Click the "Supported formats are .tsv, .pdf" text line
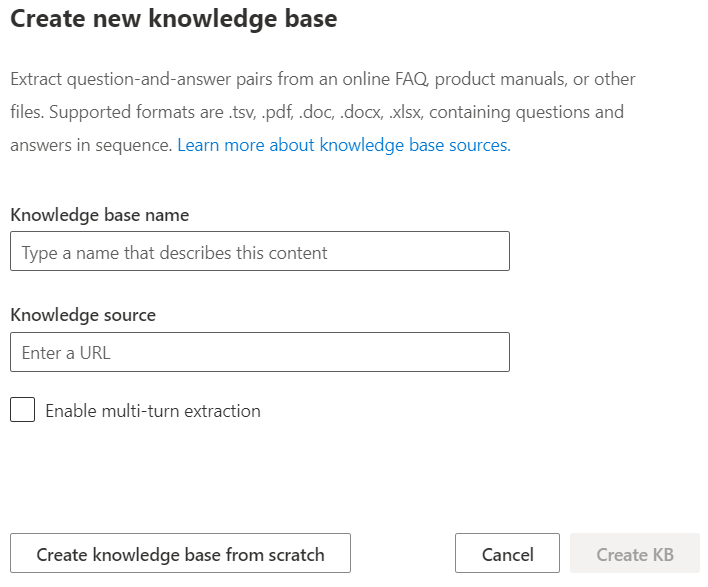The width and height of the screenshot is (708, 587). click(316, 112)
